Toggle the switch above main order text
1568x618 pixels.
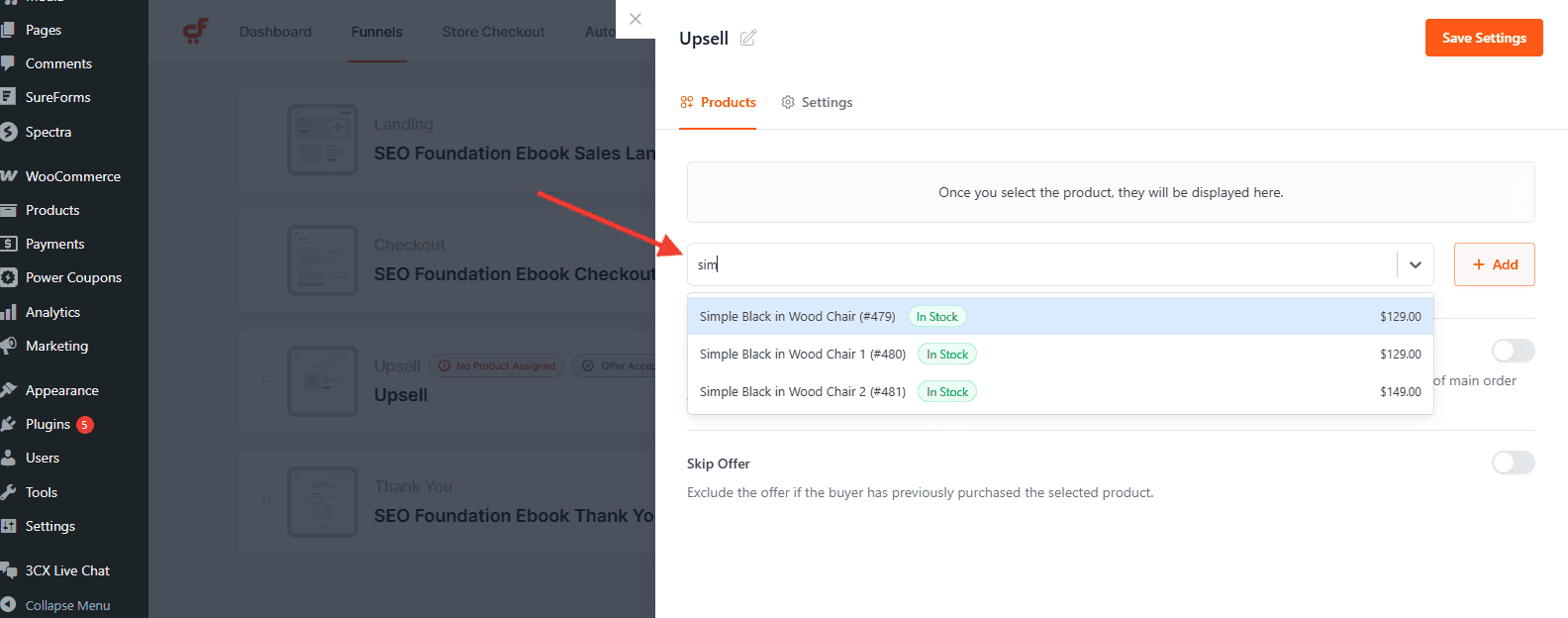click(1513, 351)
